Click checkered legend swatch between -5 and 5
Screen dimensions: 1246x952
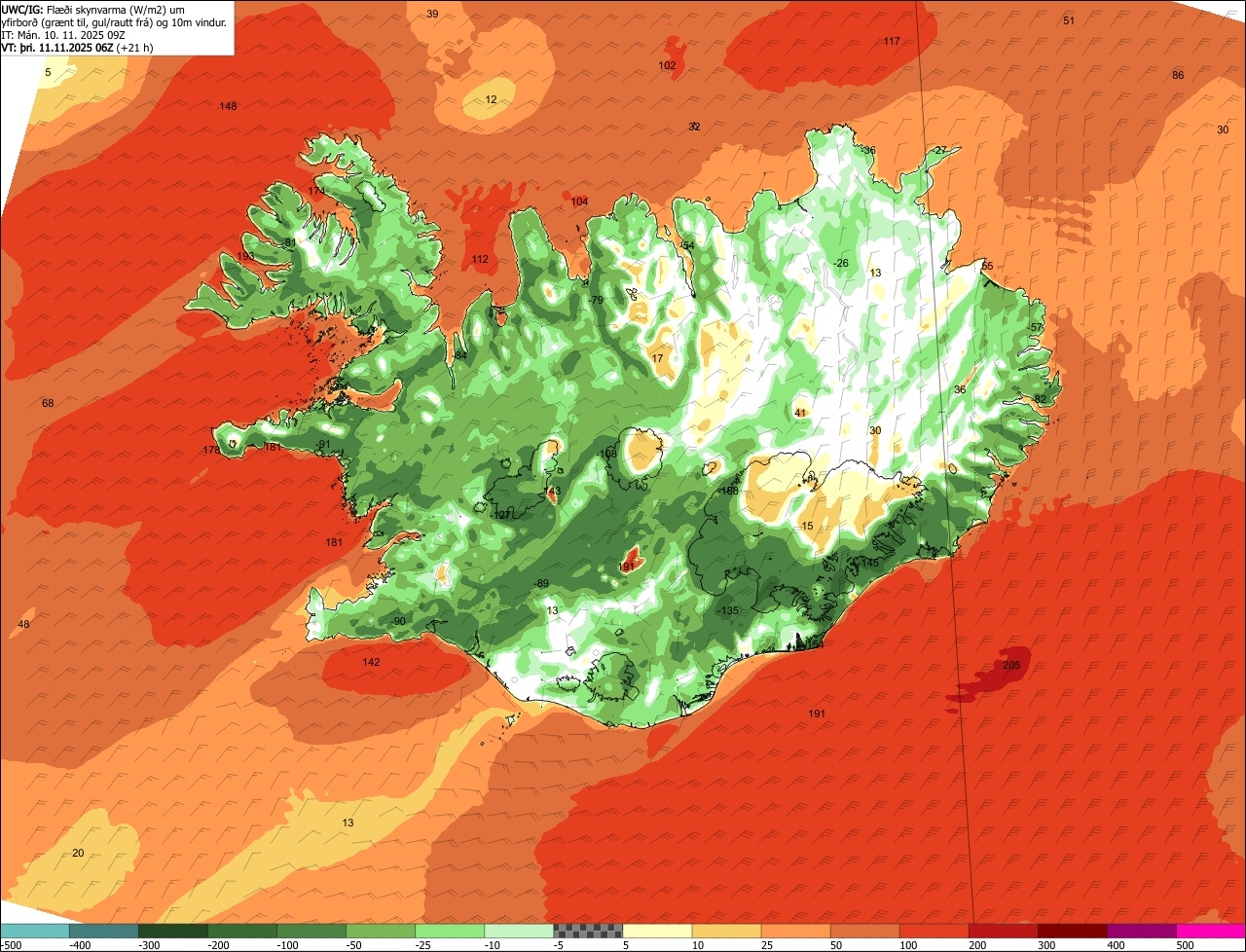(588, 931)
